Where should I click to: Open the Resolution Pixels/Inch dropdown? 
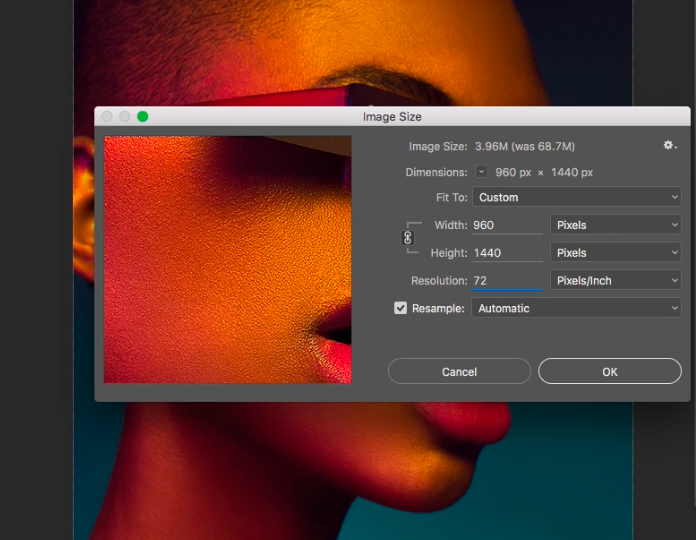click(x=616, y=280)
